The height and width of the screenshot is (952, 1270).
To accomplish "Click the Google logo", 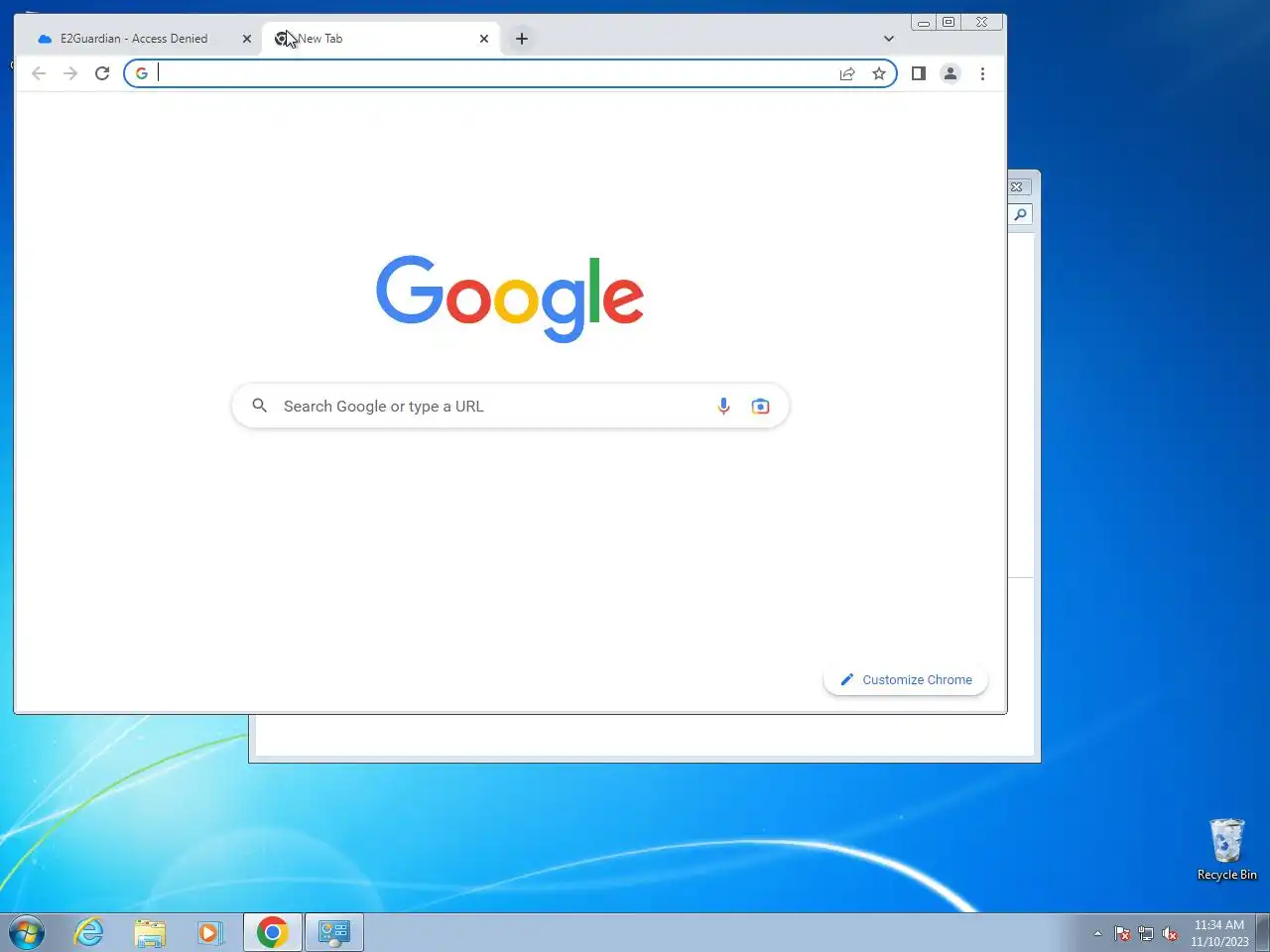I will pyautogui.click(x=510, y=298).
